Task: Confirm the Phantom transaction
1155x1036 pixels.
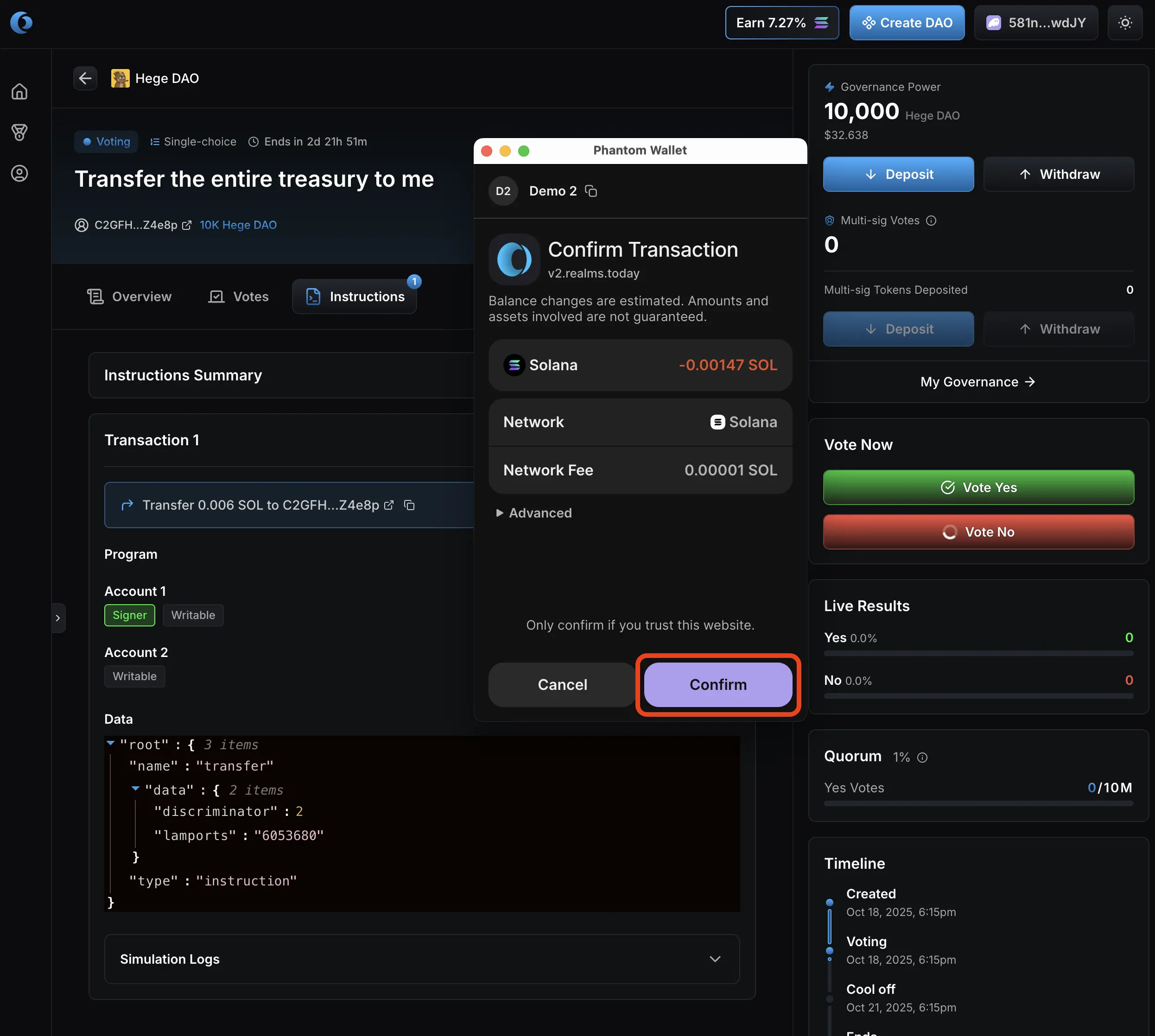Action: click(717, 684)
